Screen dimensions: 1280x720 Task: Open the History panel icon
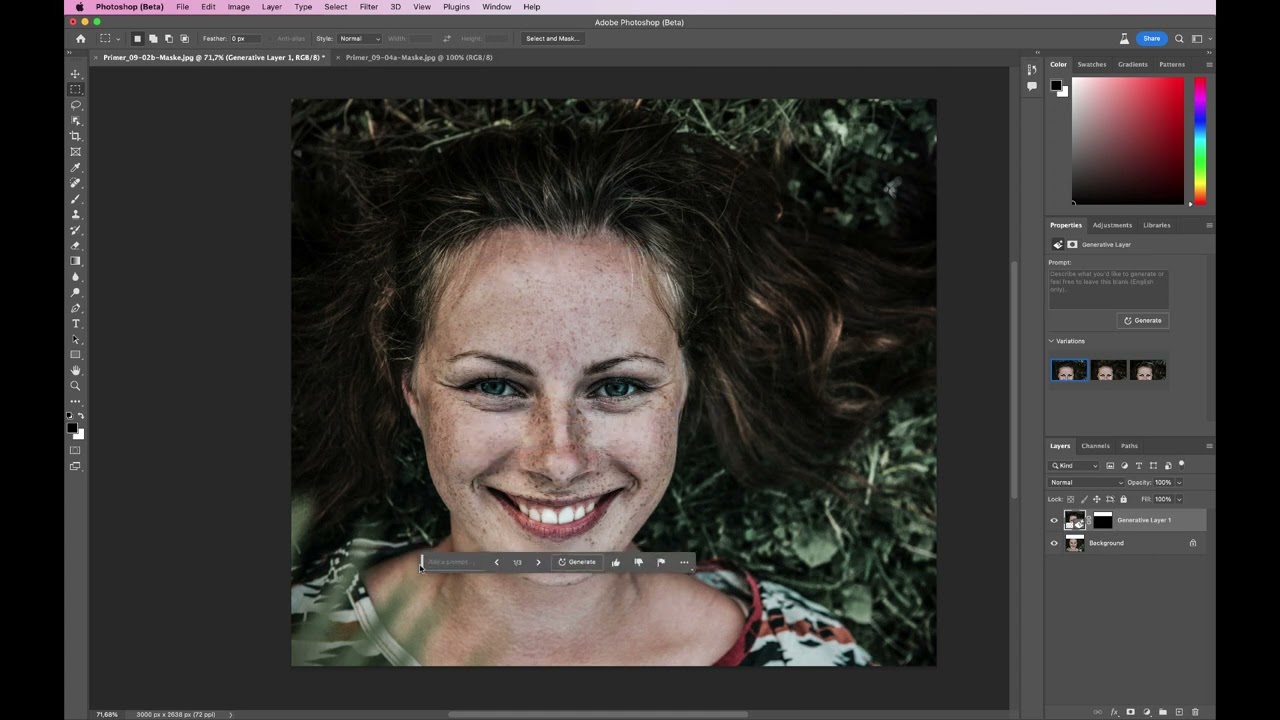(x=1031, y=70)
